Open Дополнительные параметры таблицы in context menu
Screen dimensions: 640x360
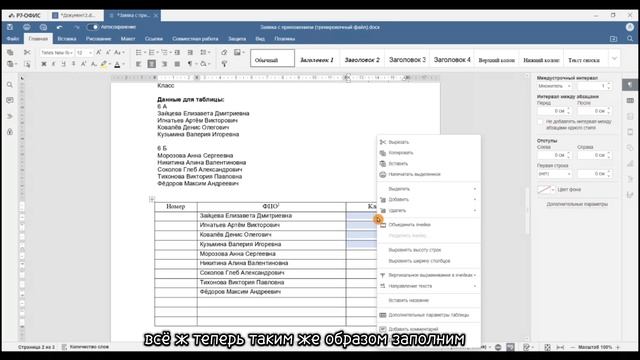click(x=428, y=315)
